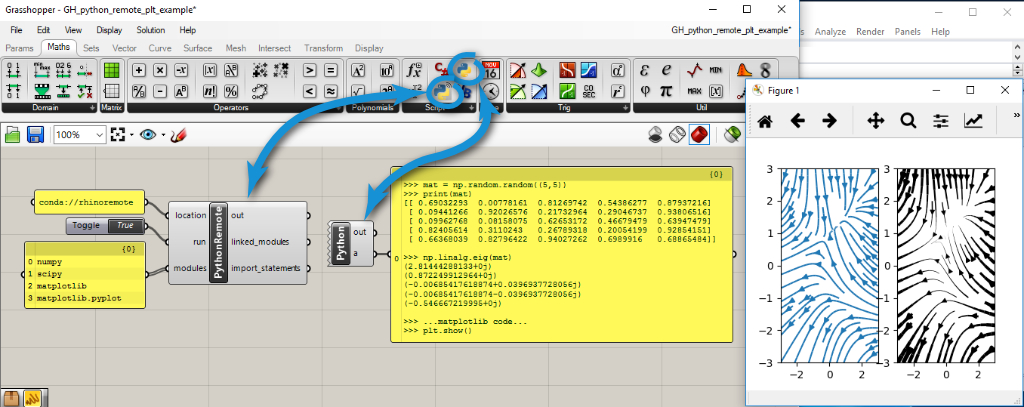Open the File menu

pos(16,30)
